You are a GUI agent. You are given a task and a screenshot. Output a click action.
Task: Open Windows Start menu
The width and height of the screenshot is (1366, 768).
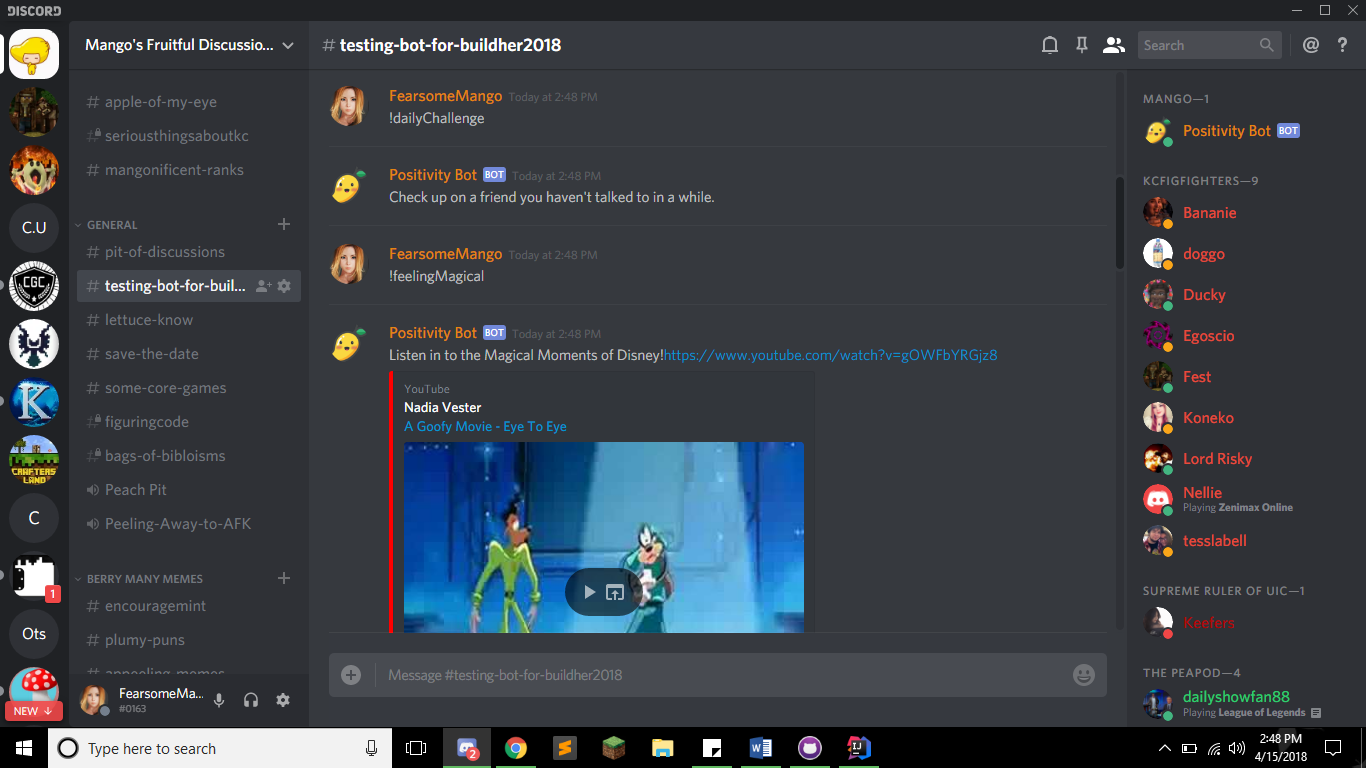(x=24, y=748)
